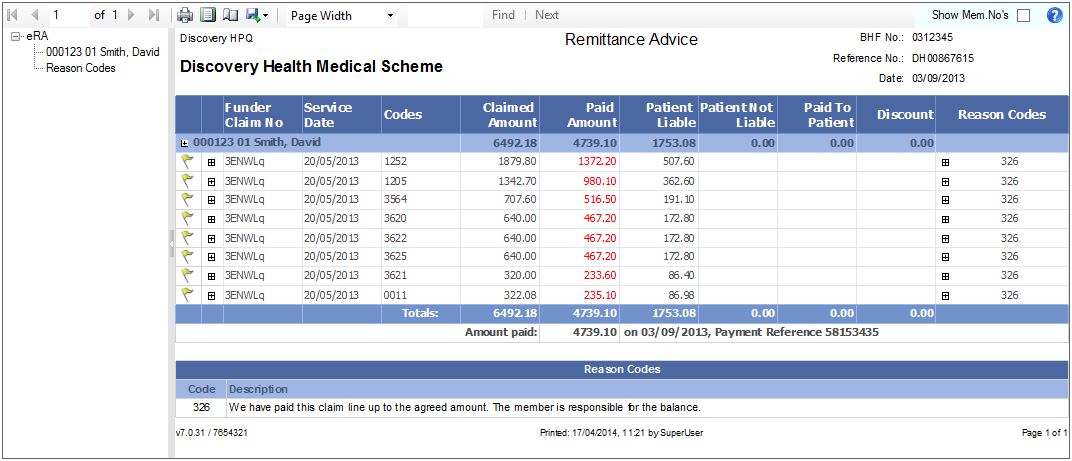Click the Print report icon
The image size is (1072, 461).
tap(185, 15)
